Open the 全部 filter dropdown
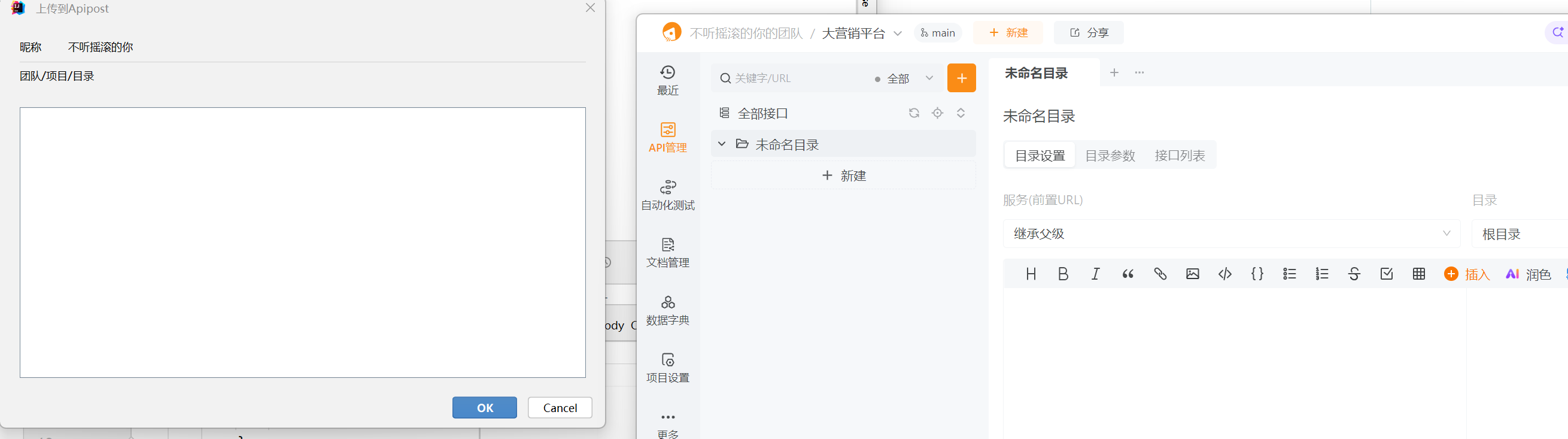 (904, 78)
